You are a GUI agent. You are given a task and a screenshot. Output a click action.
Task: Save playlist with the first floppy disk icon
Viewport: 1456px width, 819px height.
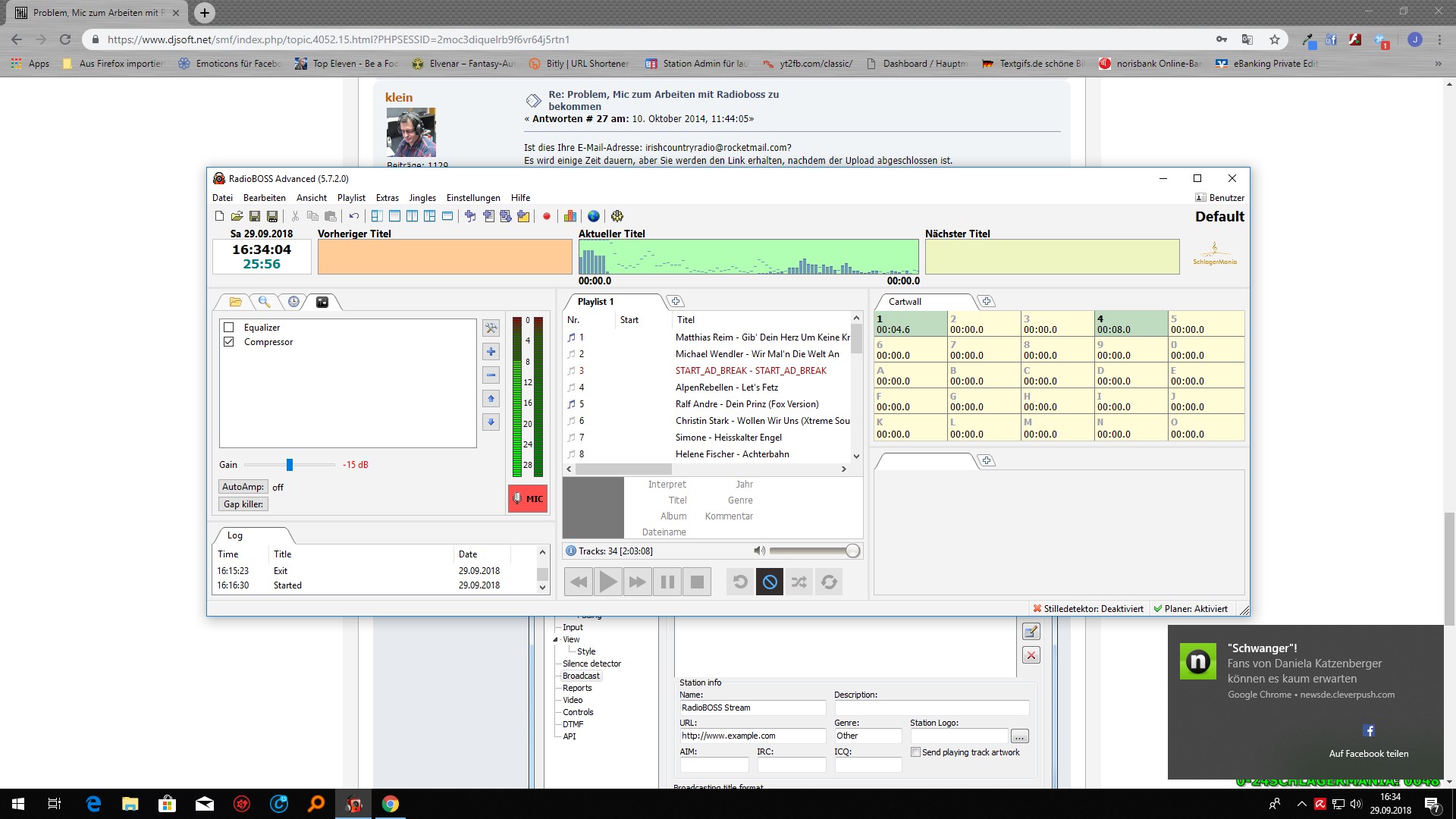[x=255, y=217]
